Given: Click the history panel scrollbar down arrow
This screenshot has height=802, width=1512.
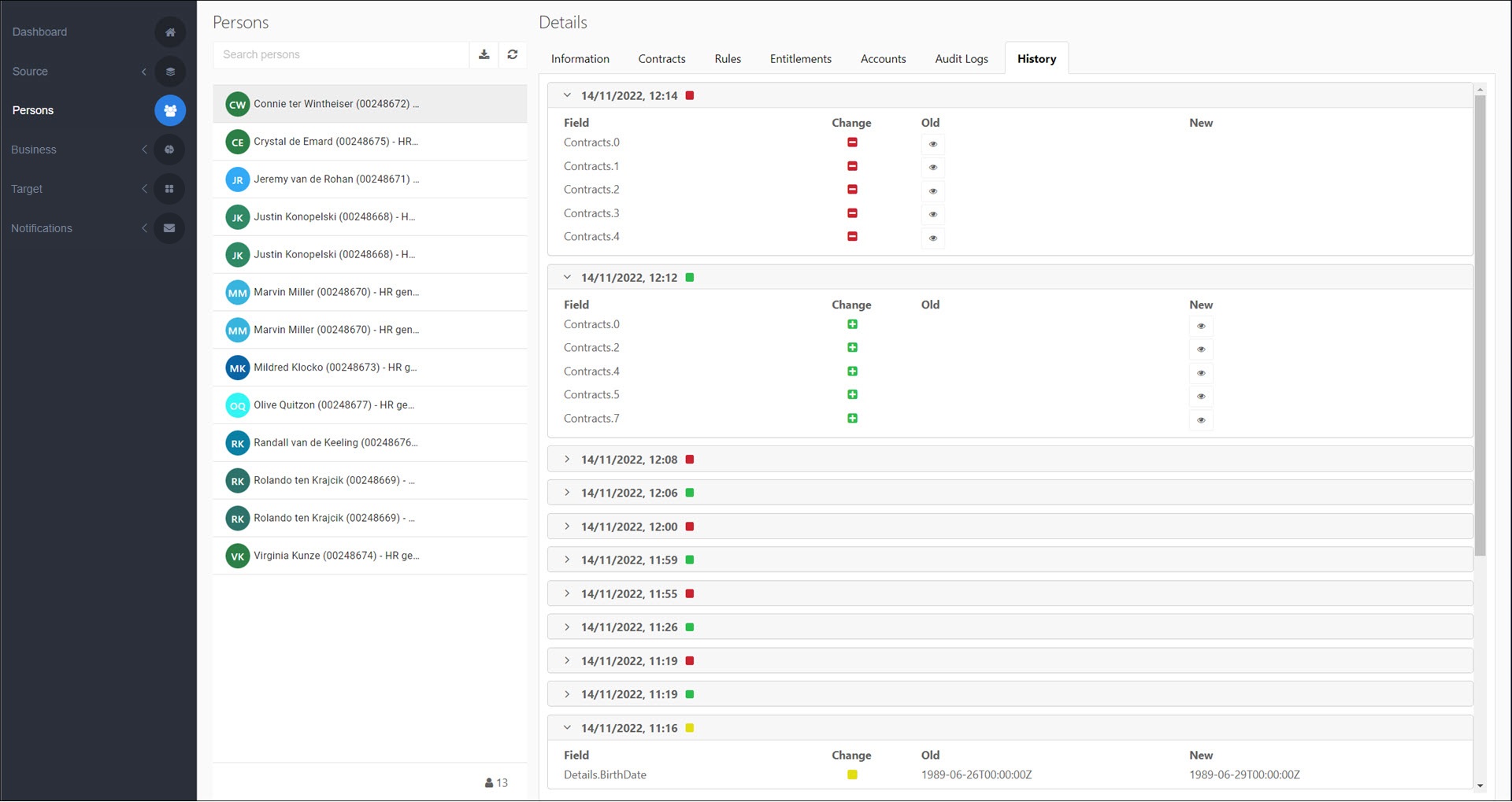Looking at the screenshot, I should point(1480,785).
